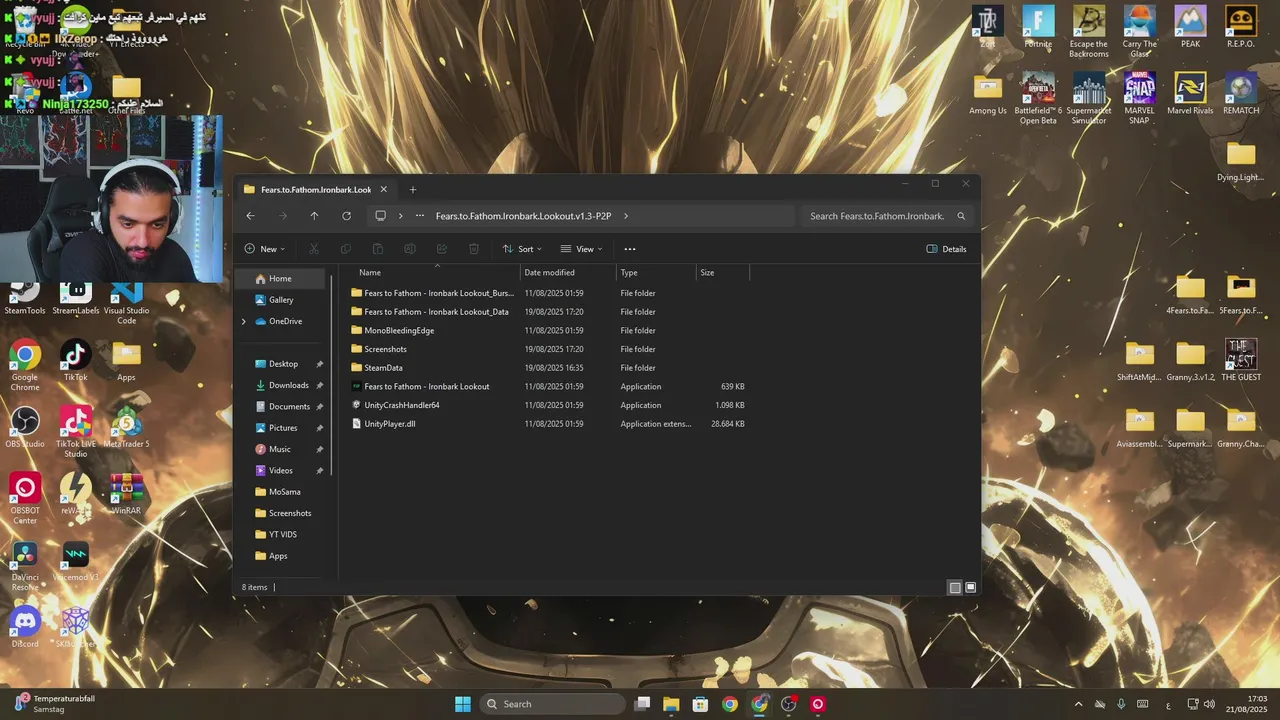This screenshot has width=1280, height=720.
Task: Open Visual Studio Code shortcut
Action: coord(126,303)
